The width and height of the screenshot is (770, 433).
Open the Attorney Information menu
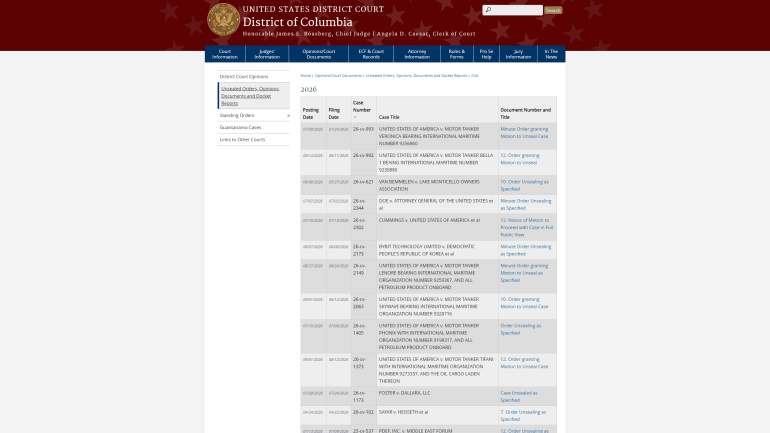[417, 54]
